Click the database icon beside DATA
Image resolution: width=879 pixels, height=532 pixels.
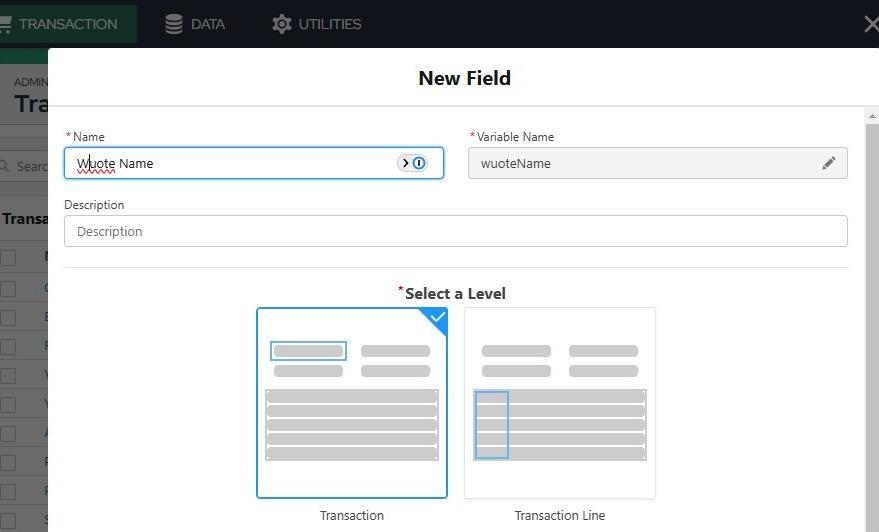pyautogui.click(x=174, y=24)
